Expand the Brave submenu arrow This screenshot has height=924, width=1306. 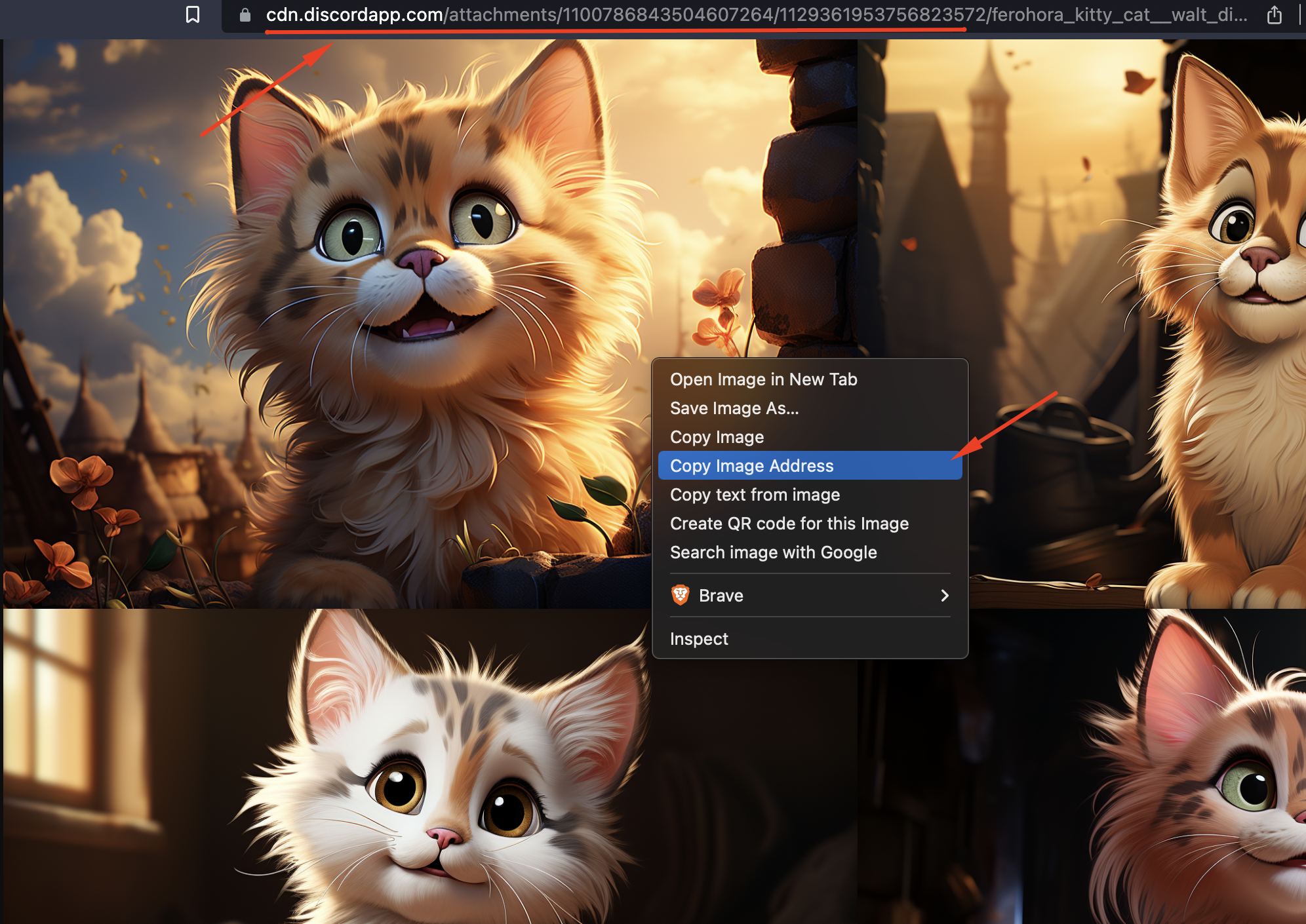945,595
